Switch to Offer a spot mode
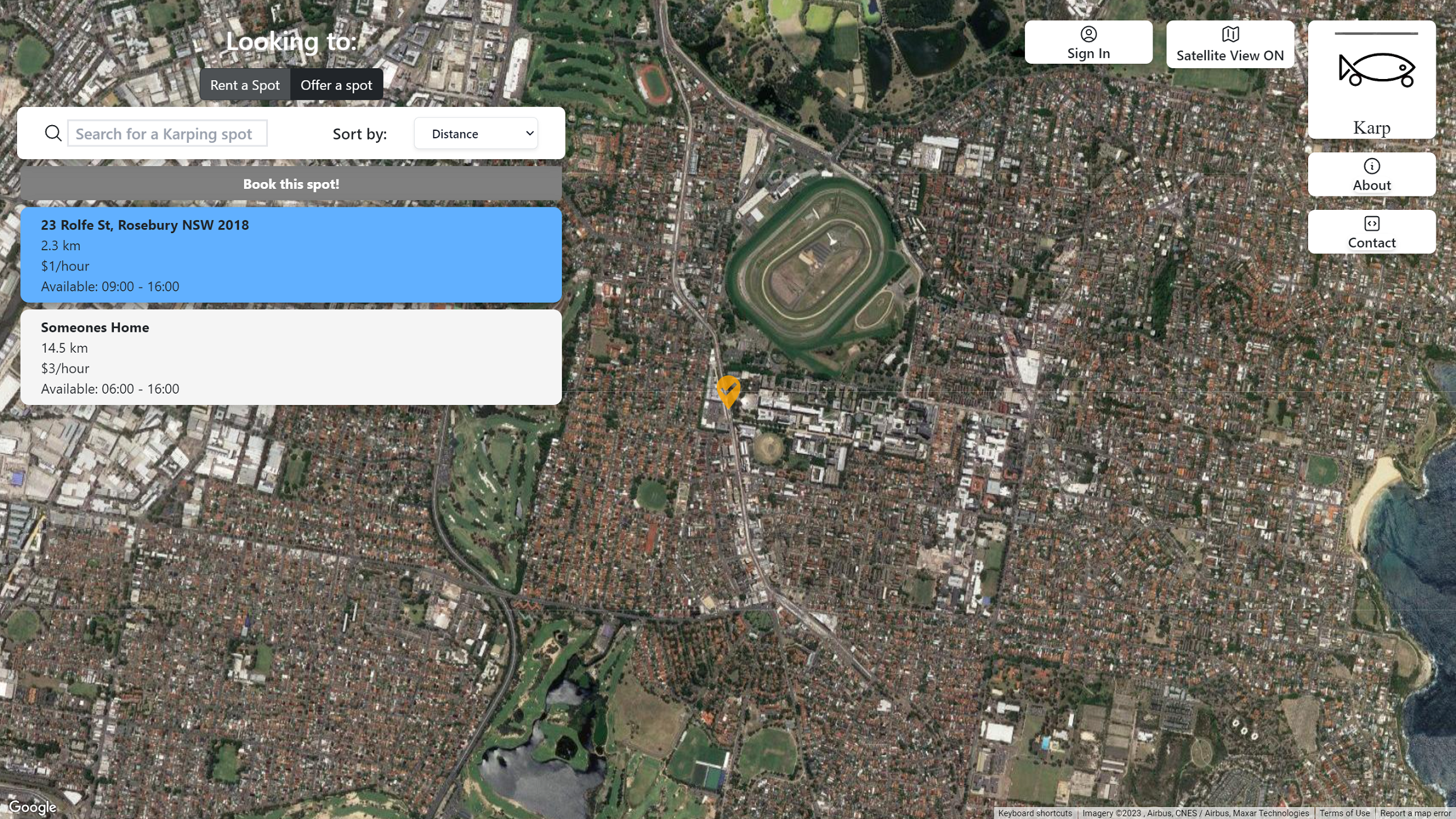1456x819 pixels. point(336,85)
